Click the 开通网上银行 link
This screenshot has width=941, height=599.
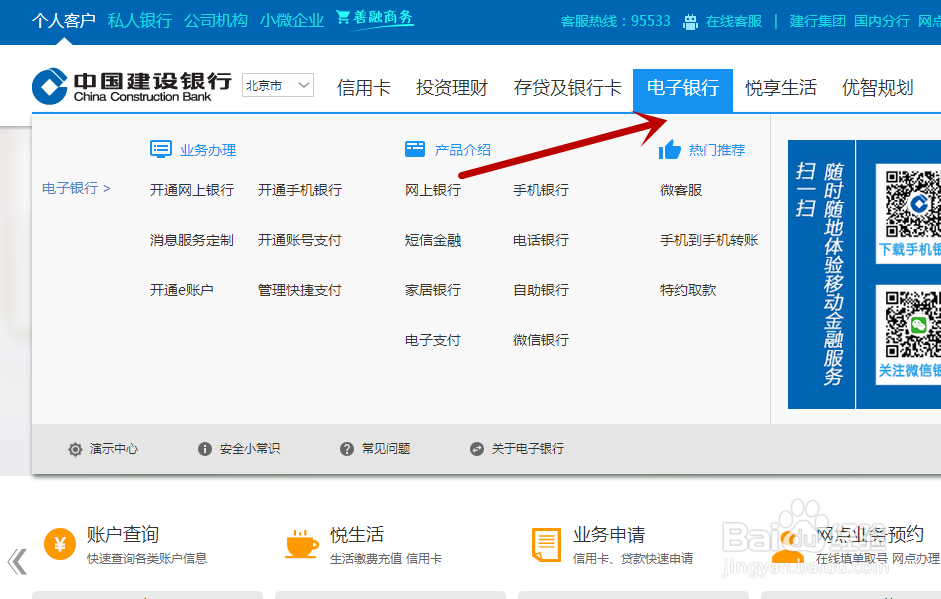pyautogui.click(x=192, y=190)
